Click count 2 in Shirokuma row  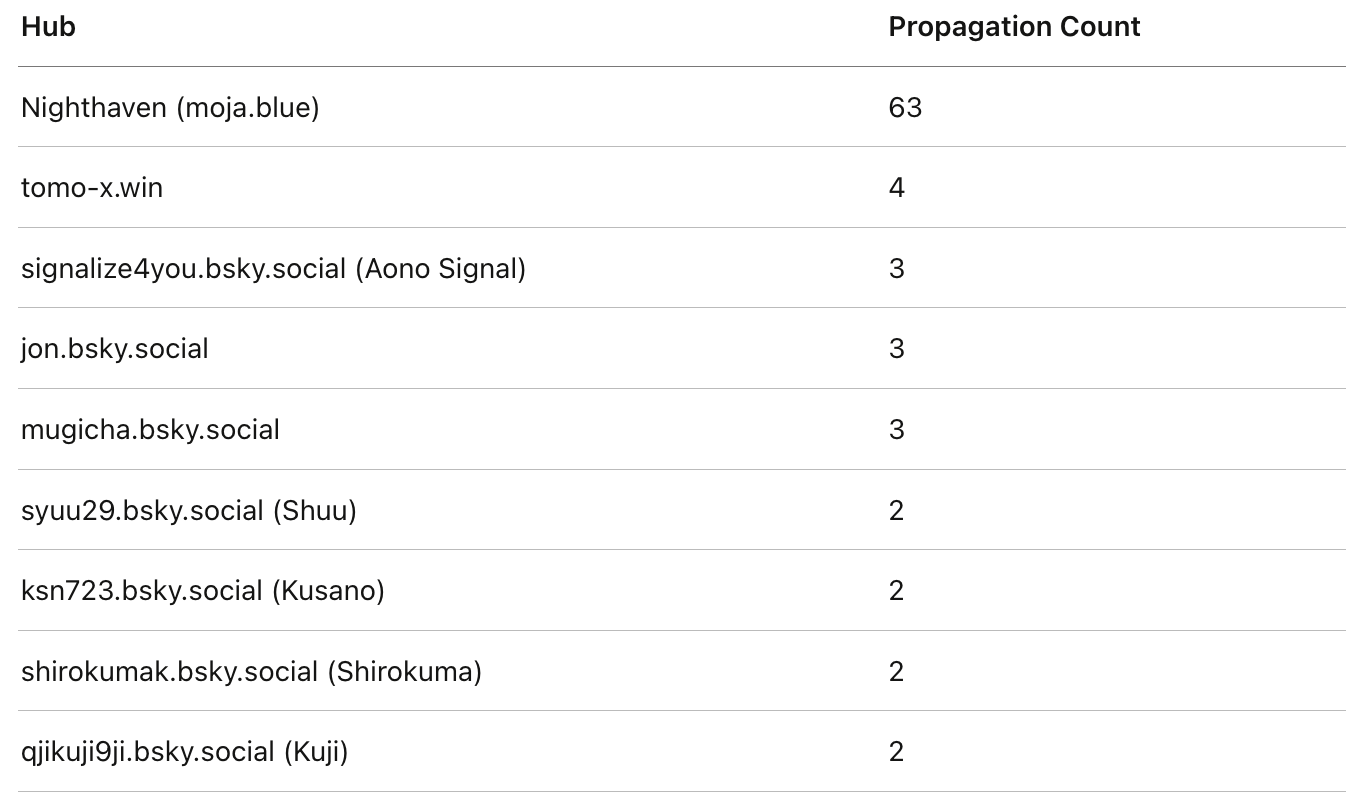[896, 671]
